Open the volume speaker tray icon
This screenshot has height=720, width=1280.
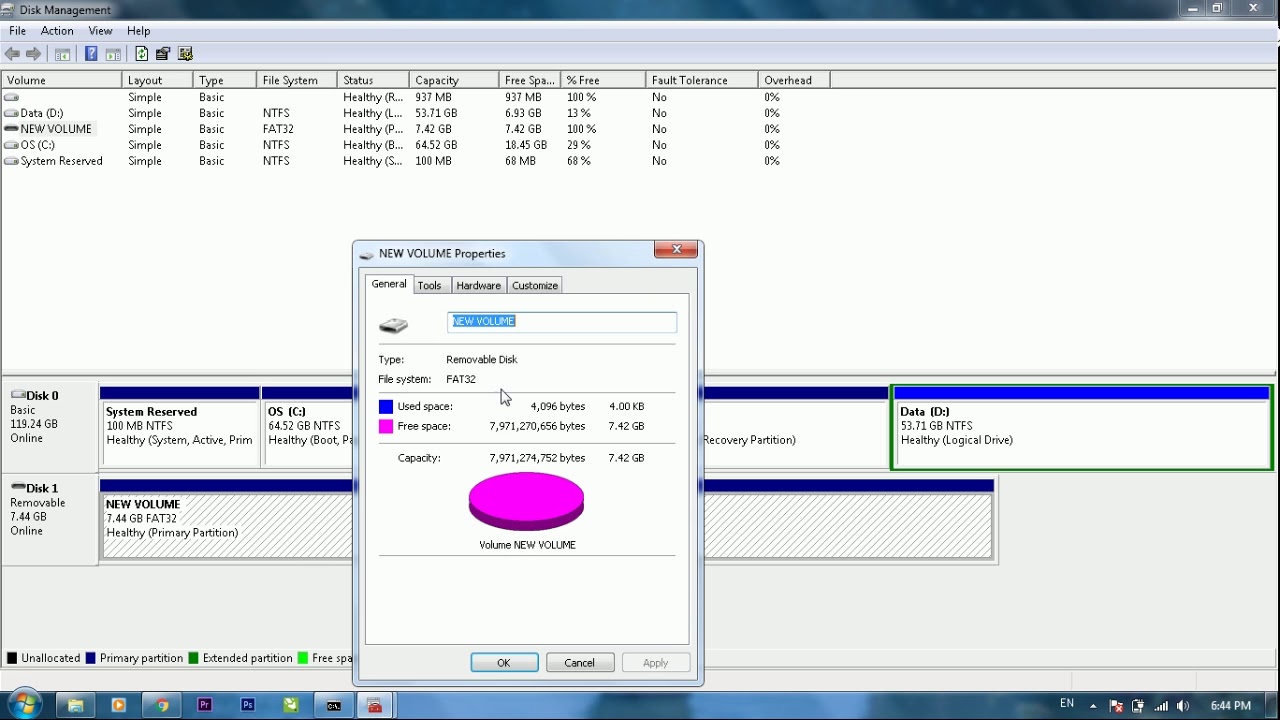click(1183, 706)
